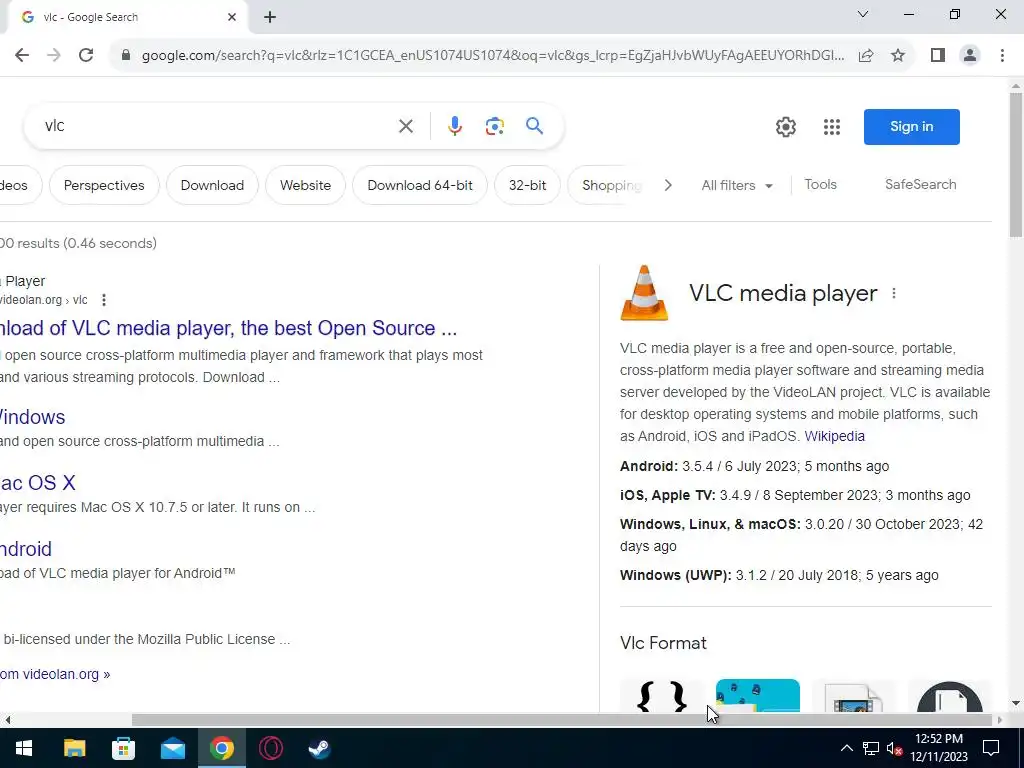Share this page from the address bar
The width and height of the screenshot is (1024, 768).
pyautogui.click(x=866, y=56)
